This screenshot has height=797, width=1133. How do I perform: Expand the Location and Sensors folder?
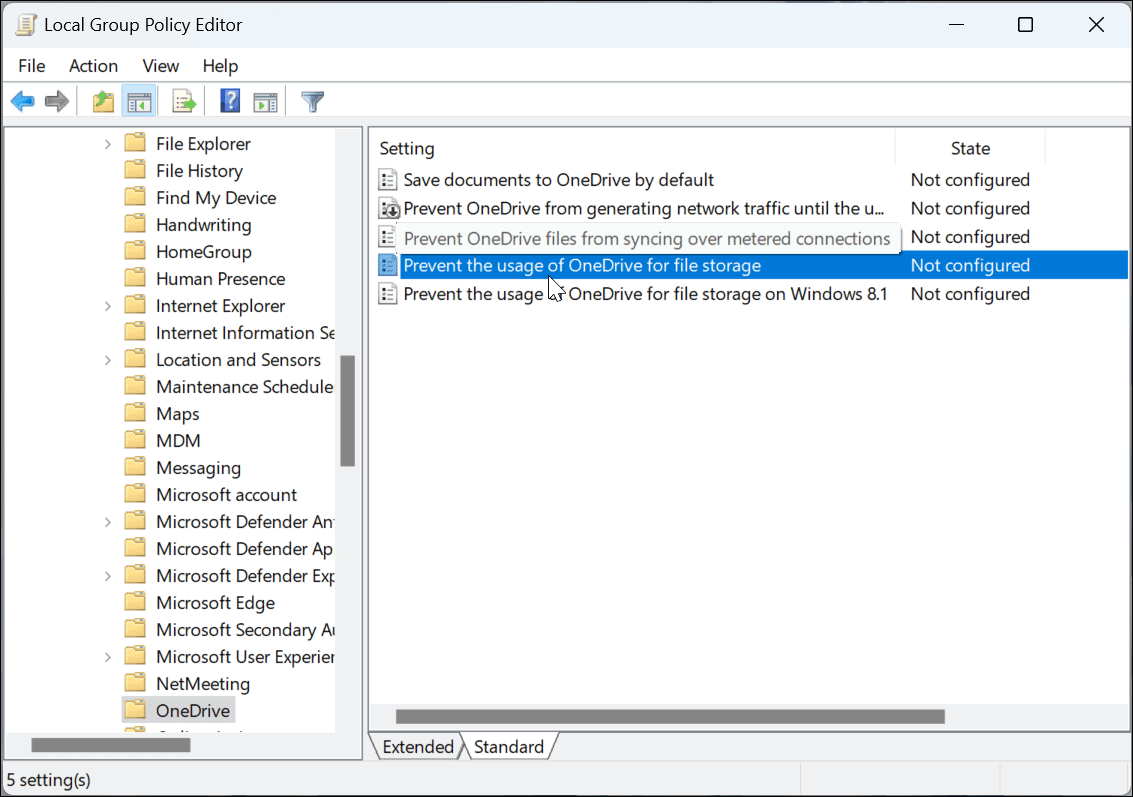tap(108, 360)
